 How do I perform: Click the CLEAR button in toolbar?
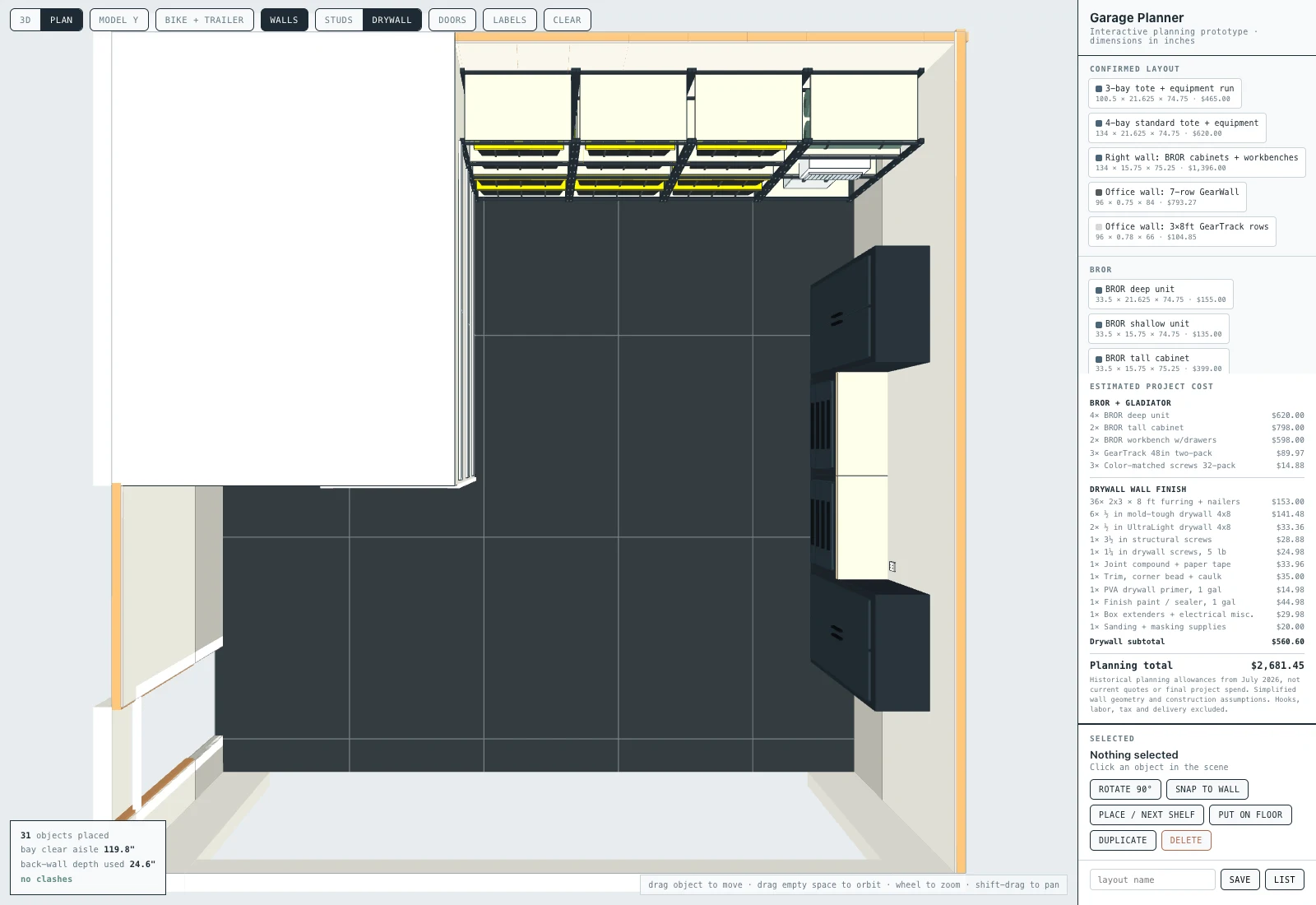click(568, 20)
